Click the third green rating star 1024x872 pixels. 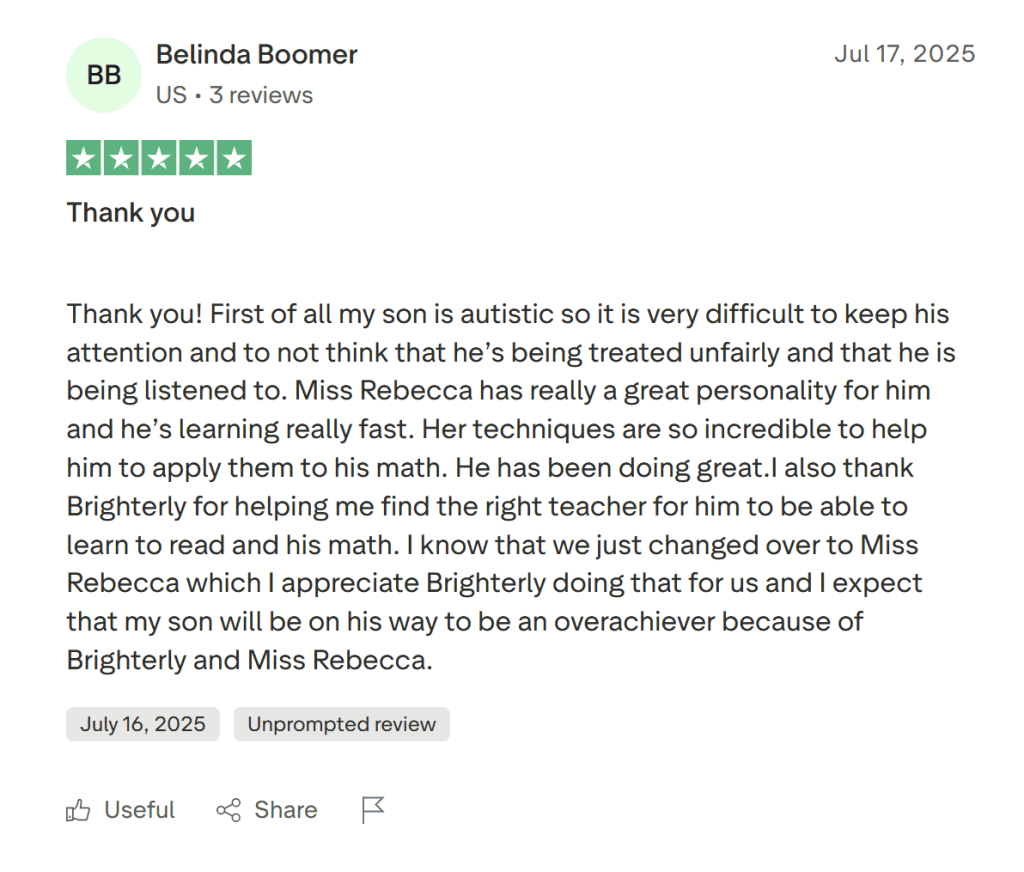click(159, 158)
